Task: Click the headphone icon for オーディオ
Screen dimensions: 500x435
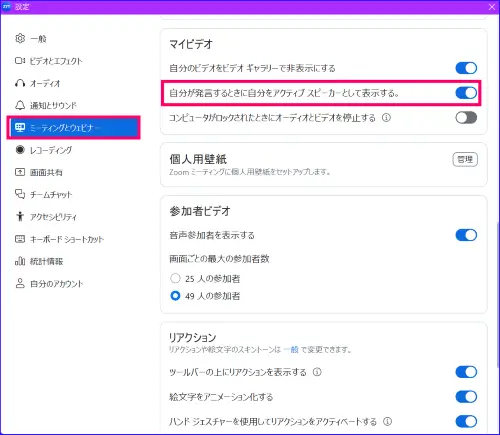Action: 20,83
